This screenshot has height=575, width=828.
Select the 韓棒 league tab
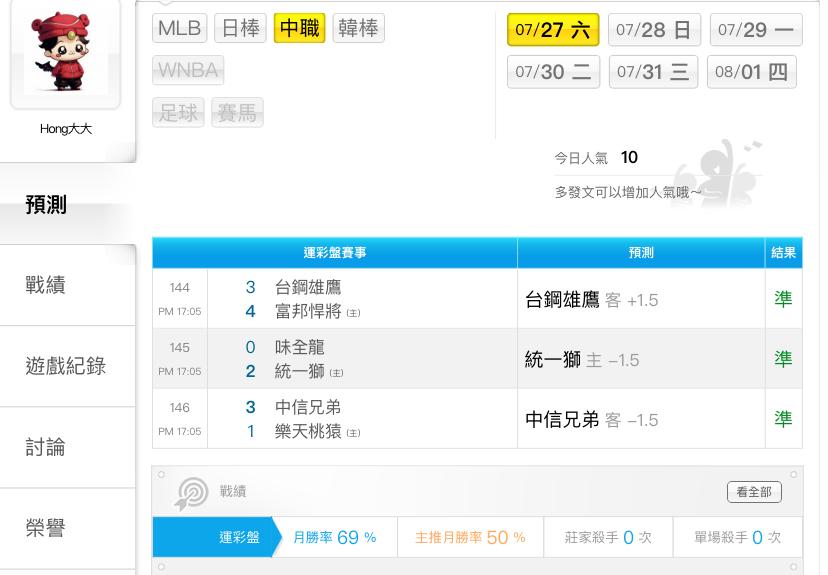pos(359,29)
